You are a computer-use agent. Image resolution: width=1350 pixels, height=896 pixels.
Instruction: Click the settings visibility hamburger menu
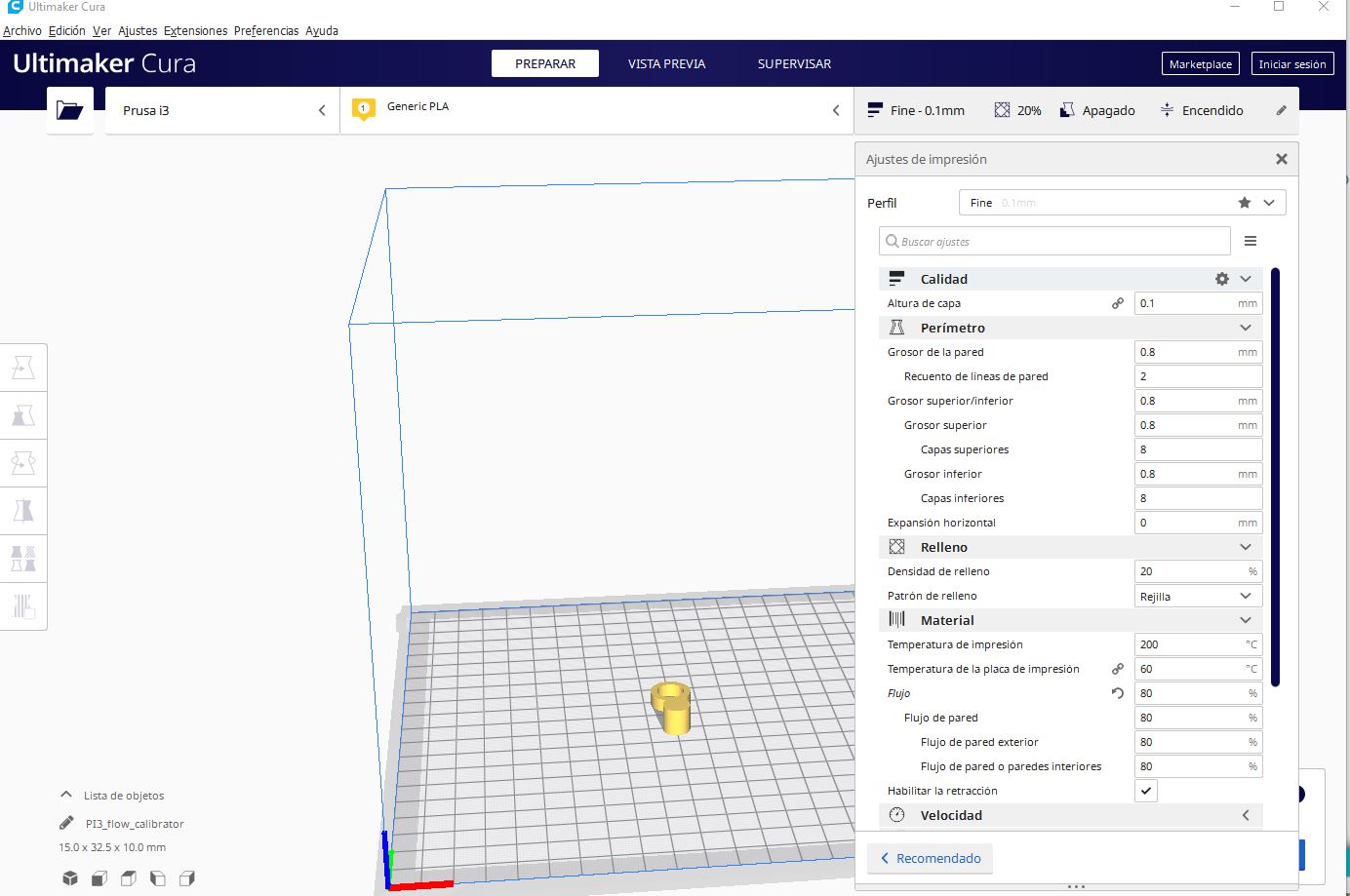1251,241
